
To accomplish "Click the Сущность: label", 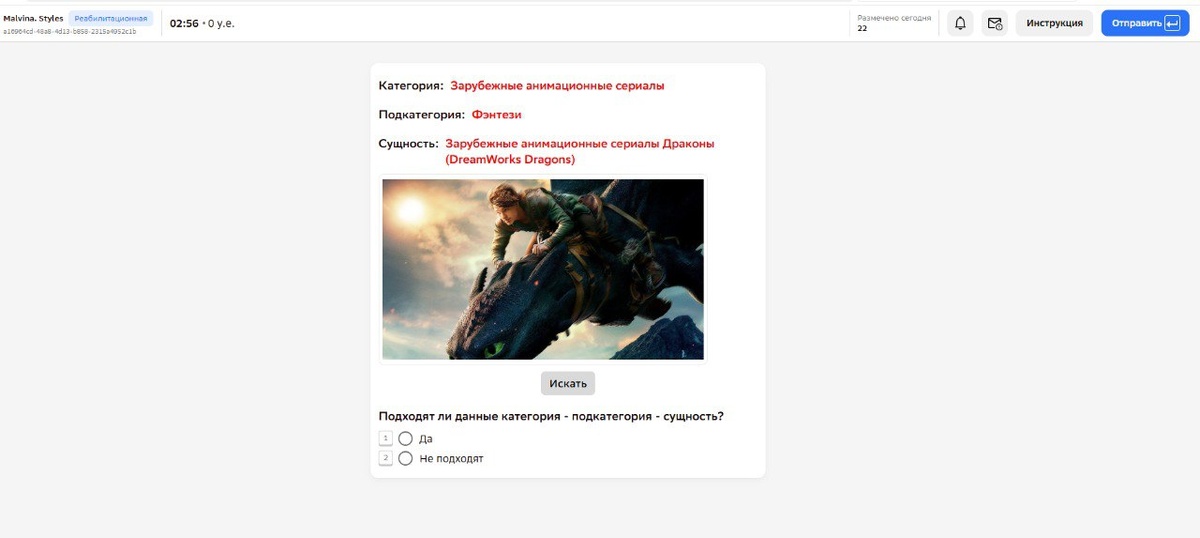I will pos(409,144).
